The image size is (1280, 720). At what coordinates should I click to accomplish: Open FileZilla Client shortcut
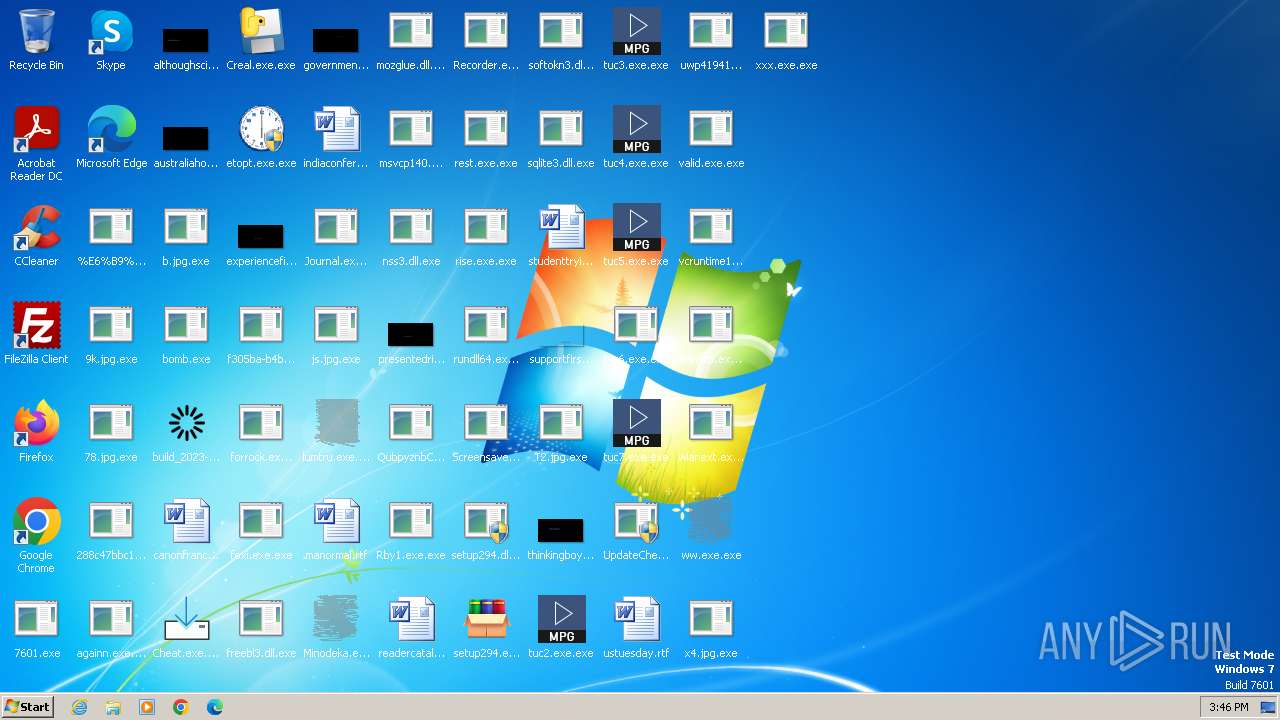[x=36, y=326]
